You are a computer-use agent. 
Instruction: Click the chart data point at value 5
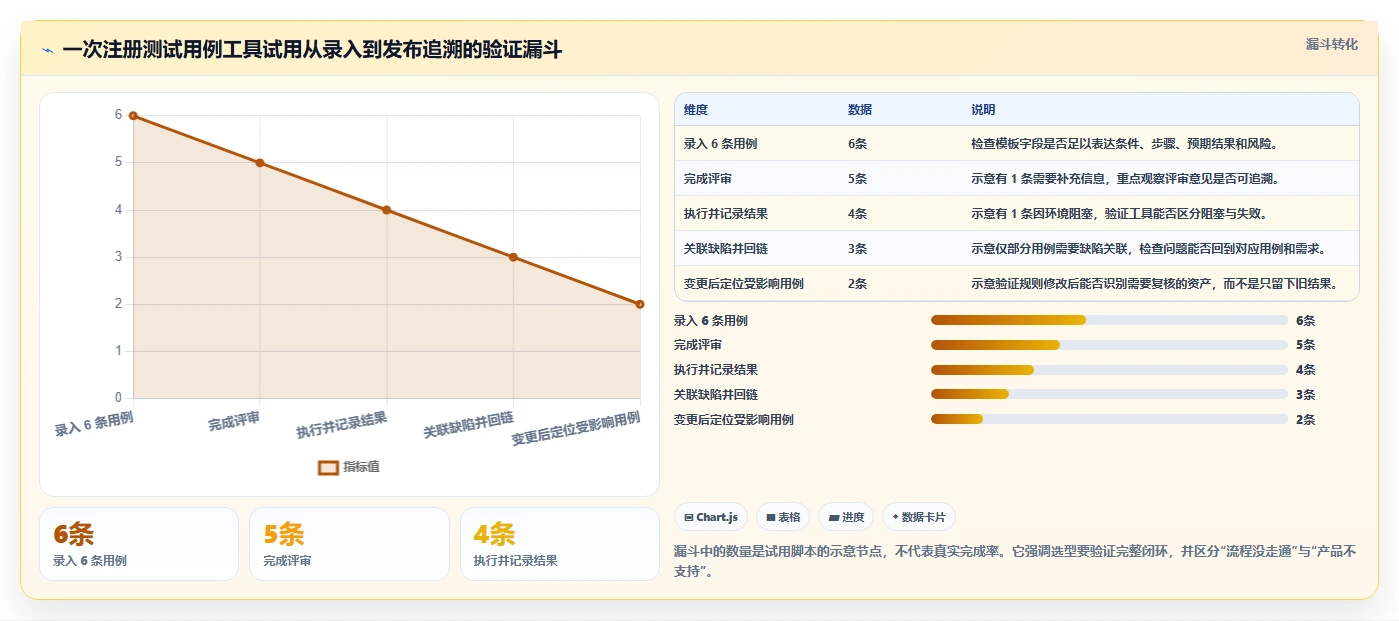click(x=260, y=163)
